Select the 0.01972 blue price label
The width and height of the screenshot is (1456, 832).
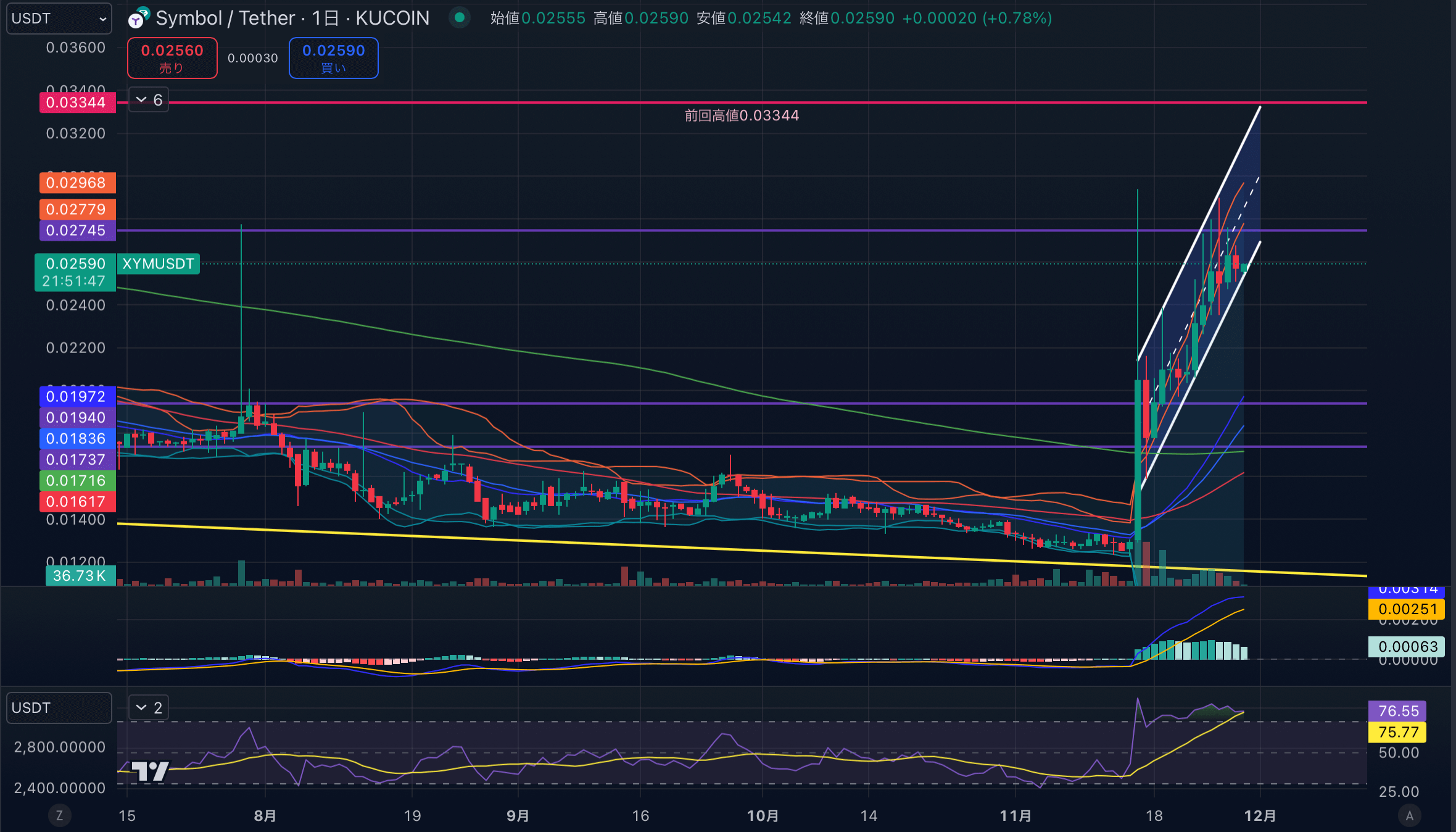pyautogui.click(x=78, y=396)
